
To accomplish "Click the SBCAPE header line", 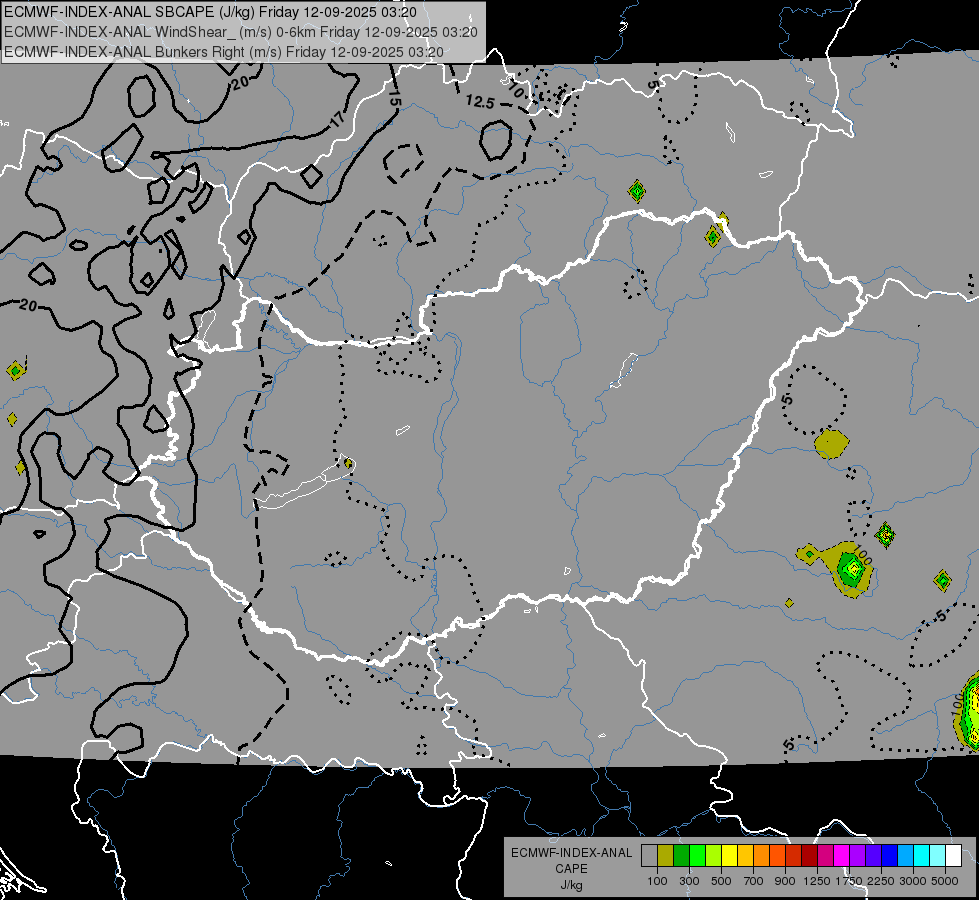I will pos(210,12).
